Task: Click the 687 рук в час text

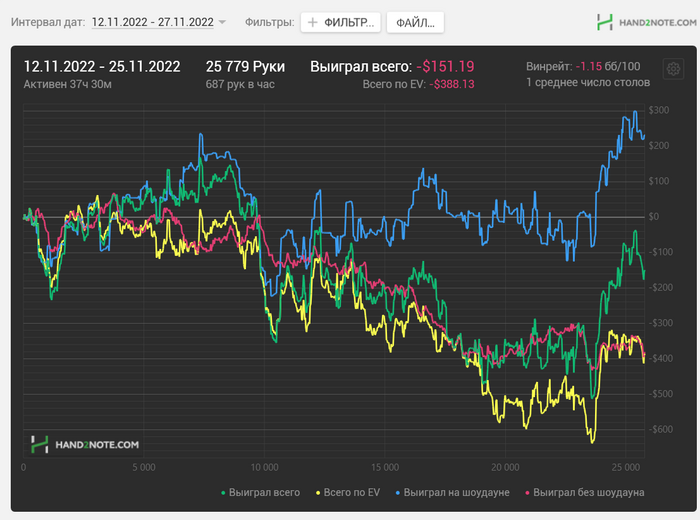Action: tap(240, 84)
